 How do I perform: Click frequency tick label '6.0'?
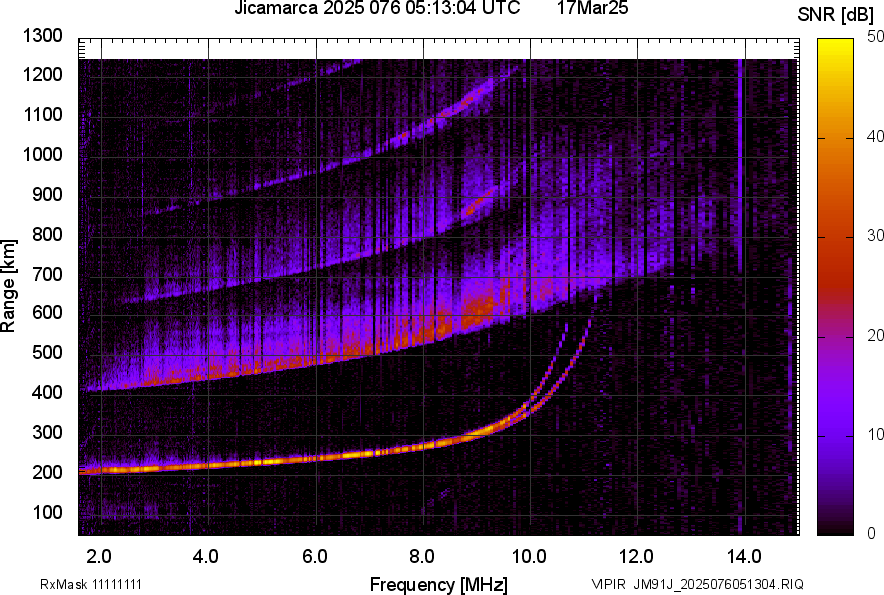pyautogui.click(x=315, y=557)
